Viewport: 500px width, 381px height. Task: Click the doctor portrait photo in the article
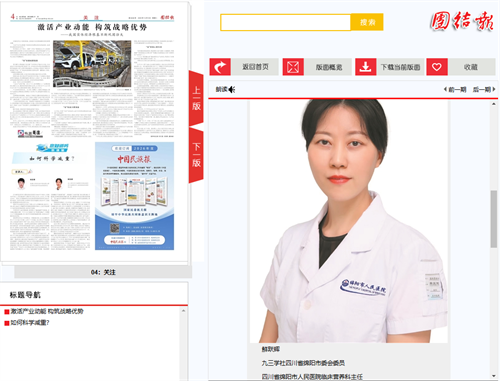pyautogui.click(x=349, y=221)
